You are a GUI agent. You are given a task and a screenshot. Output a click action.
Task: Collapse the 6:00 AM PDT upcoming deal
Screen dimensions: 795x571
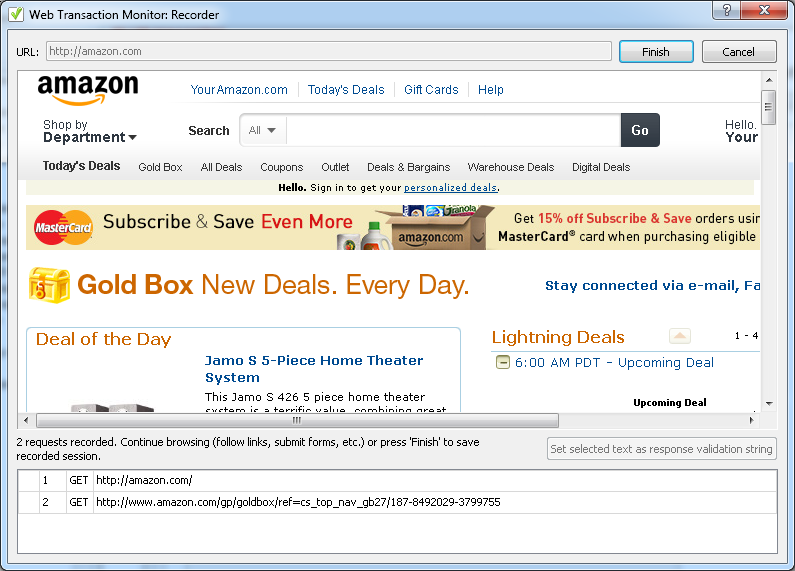pos(502,362)
